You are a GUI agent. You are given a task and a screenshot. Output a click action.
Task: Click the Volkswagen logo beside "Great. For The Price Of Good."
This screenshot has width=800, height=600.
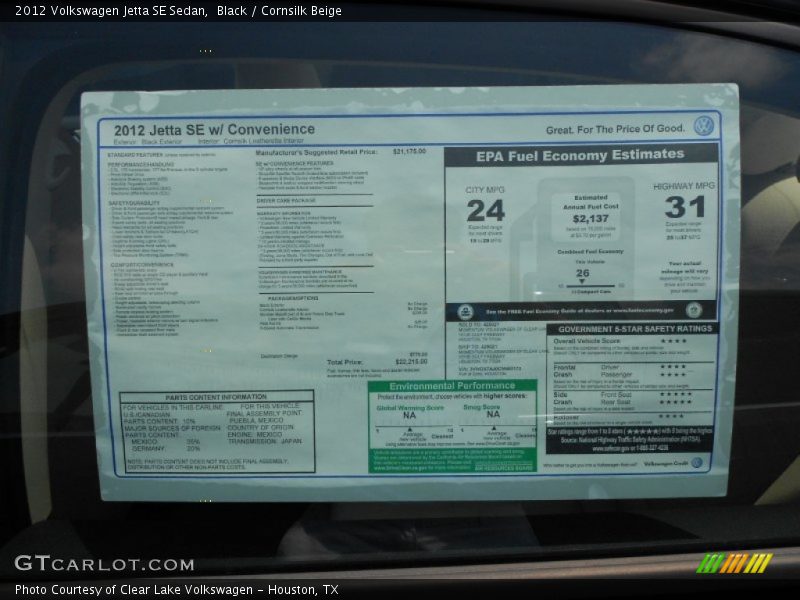[x=704, y=124]
